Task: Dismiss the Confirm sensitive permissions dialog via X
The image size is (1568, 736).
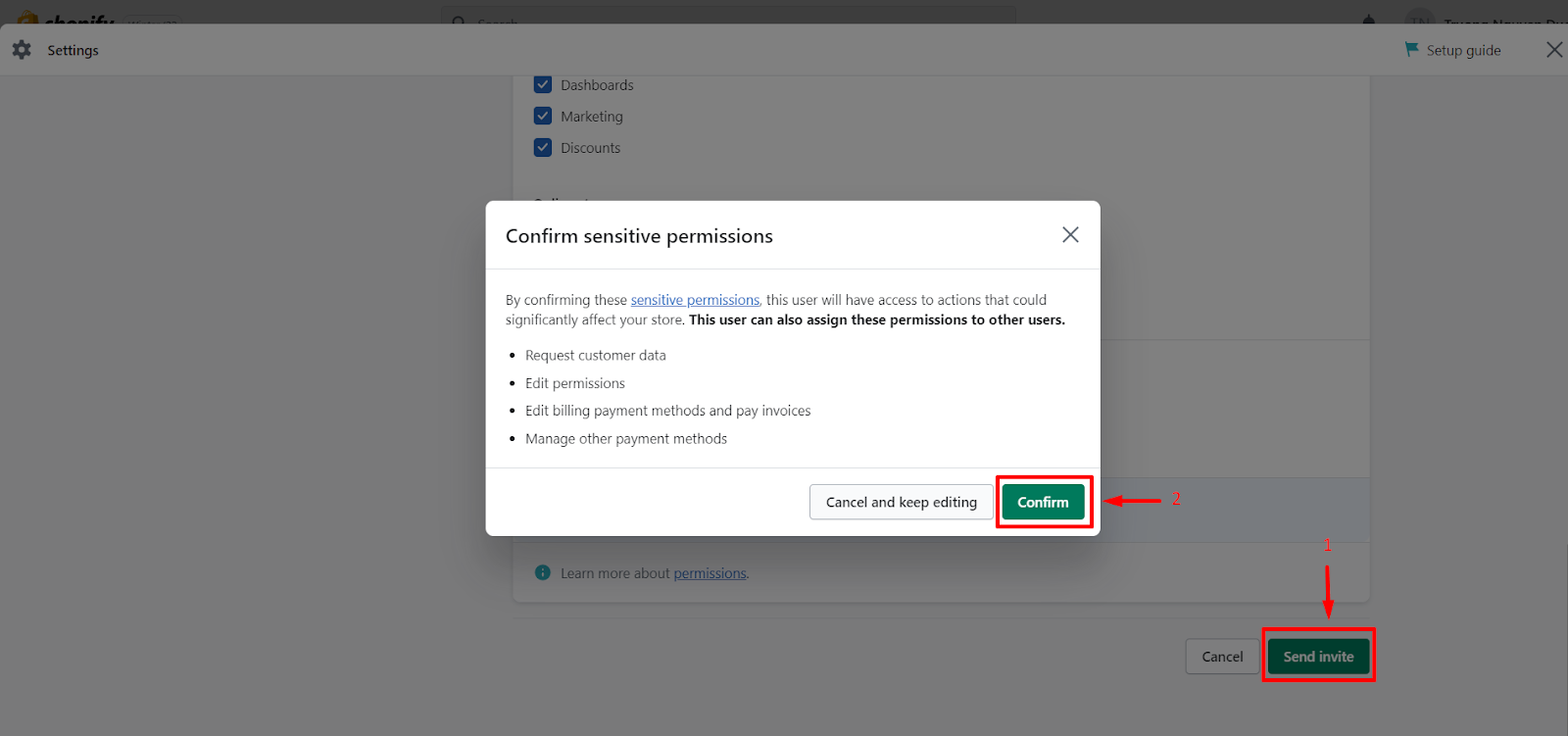Action: (x=1069, y=235)
